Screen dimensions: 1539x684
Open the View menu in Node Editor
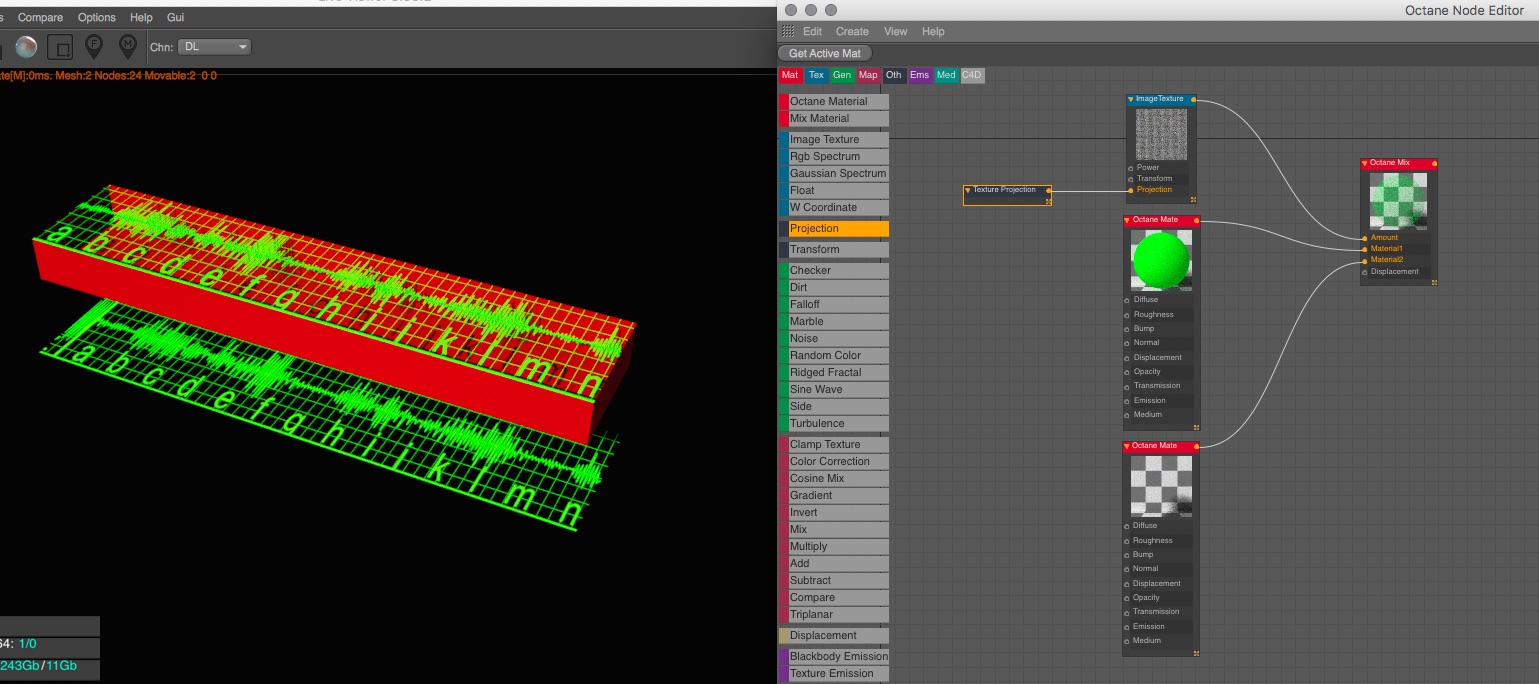click(896, 32)
